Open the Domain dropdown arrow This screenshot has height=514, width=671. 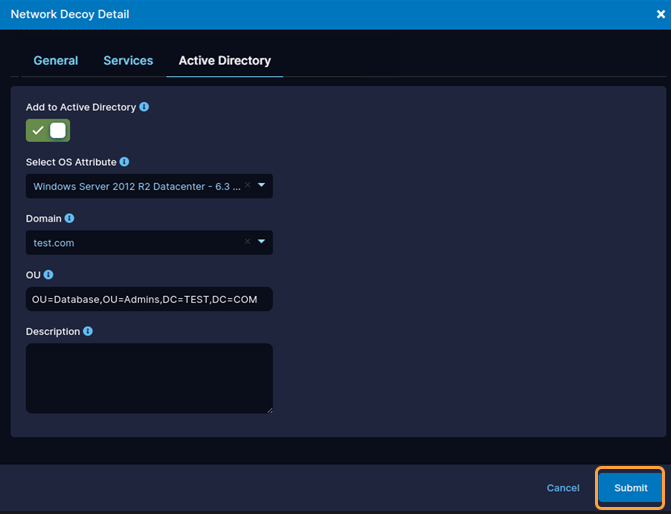pos(261,242)
